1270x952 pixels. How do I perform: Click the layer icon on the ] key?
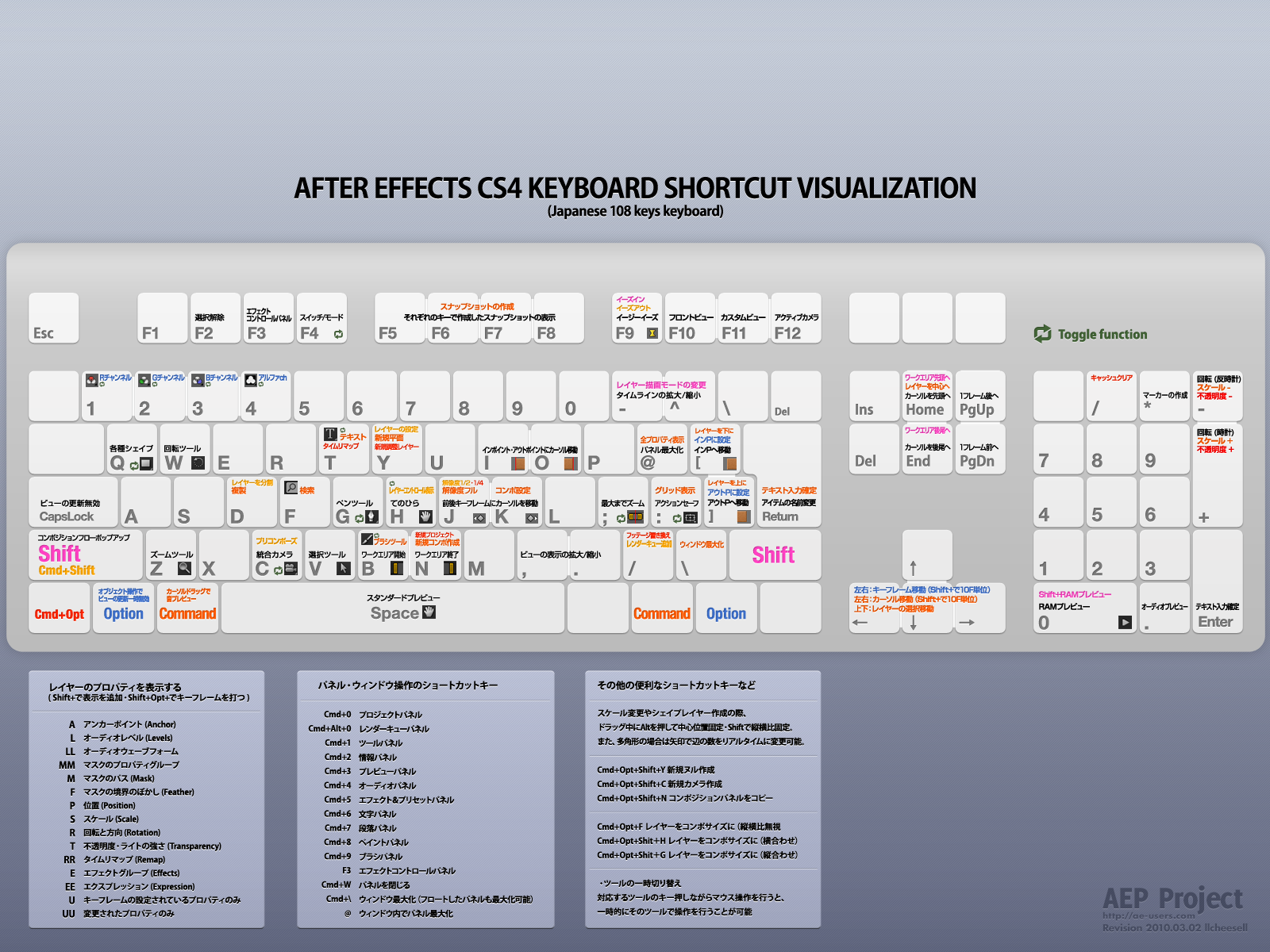click(744, 516)
